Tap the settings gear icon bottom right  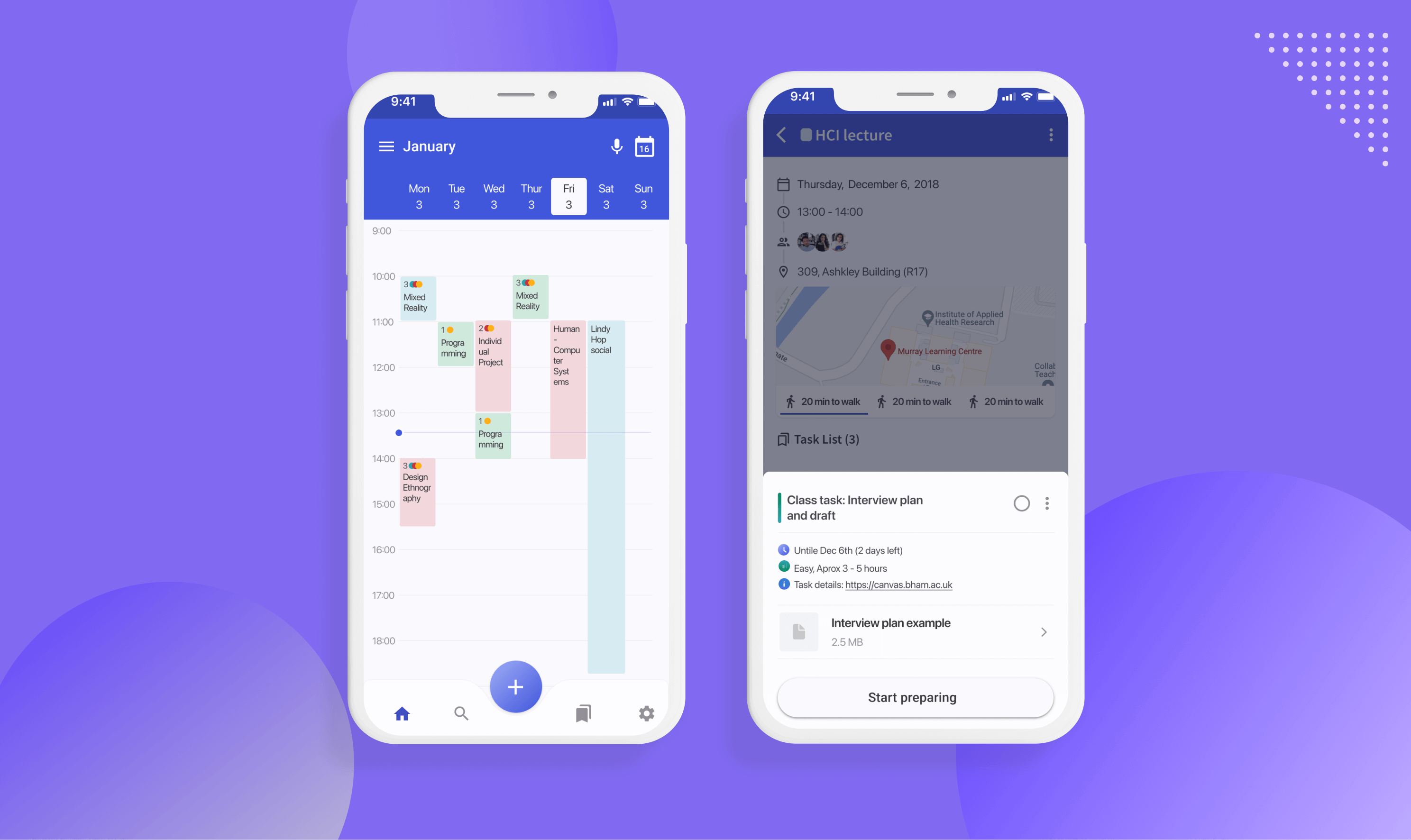coord(646,713)
